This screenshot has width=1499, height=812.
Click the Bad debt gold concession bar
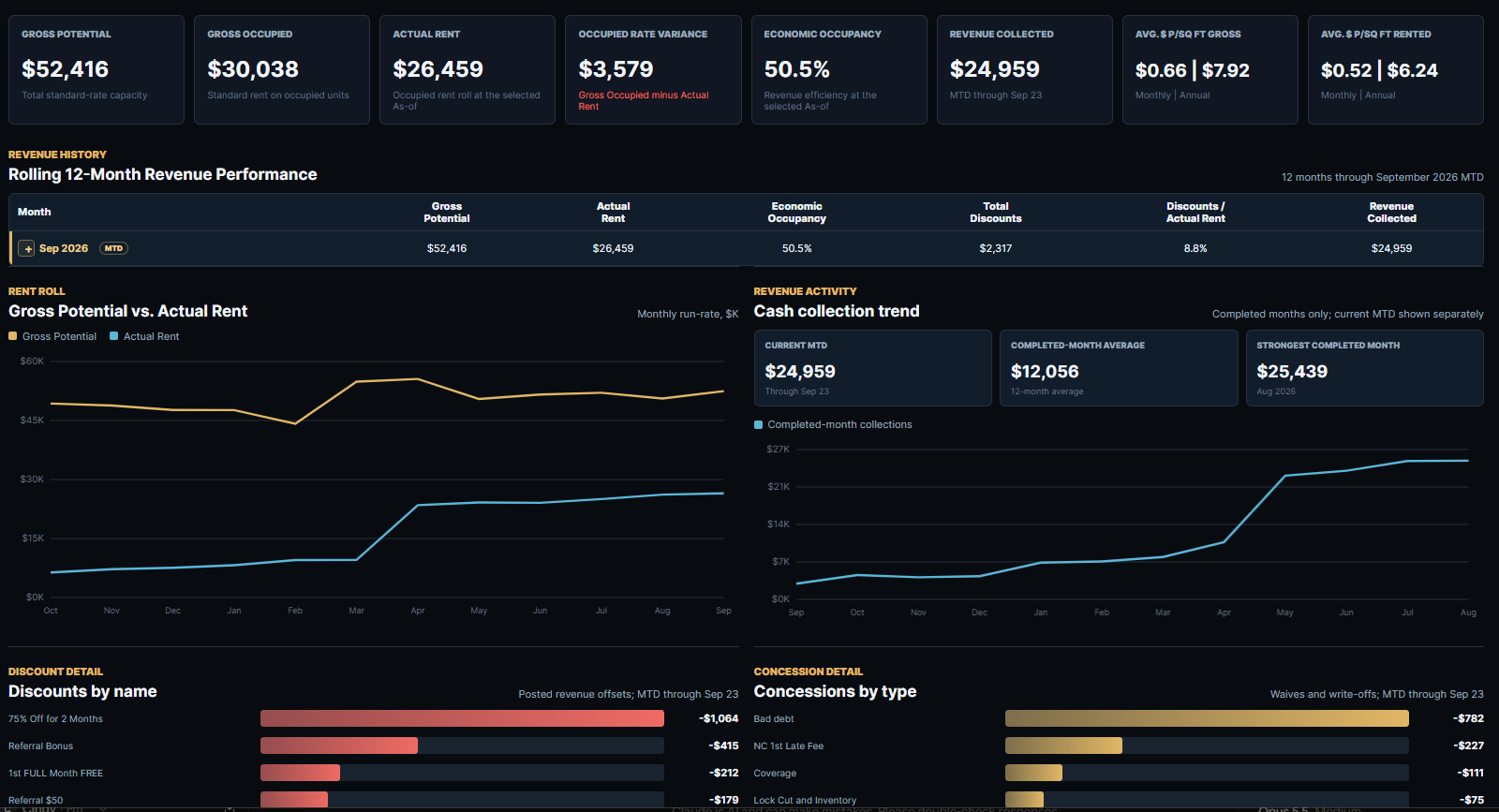tap(1207, 718)
